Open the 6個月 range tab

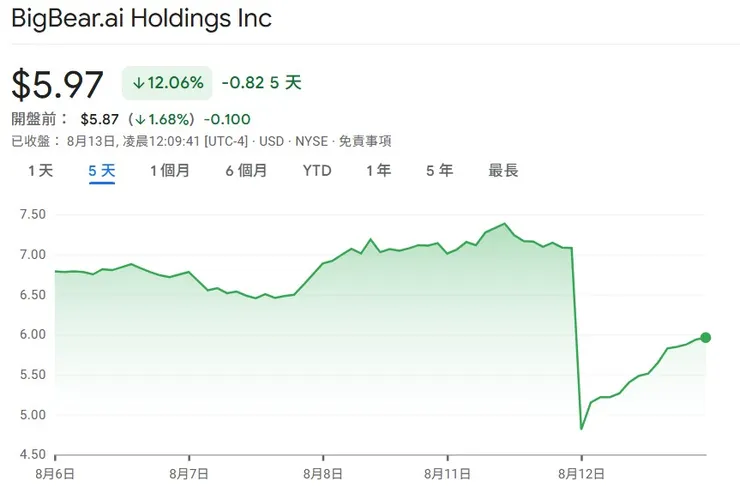coord(246,171)
